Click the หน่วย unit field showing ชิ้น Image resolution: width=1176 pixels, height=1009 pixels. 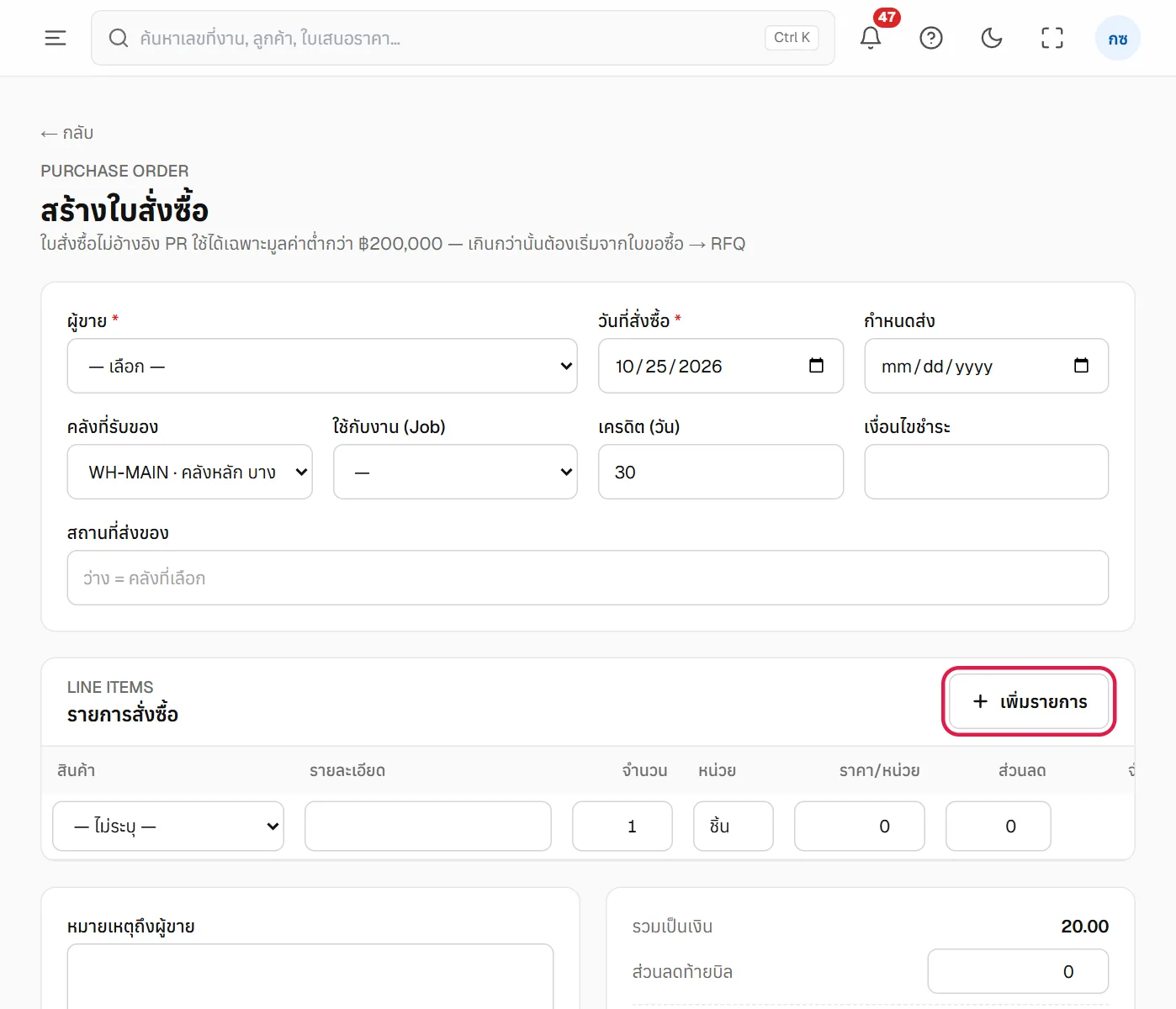tap(734, 827)
